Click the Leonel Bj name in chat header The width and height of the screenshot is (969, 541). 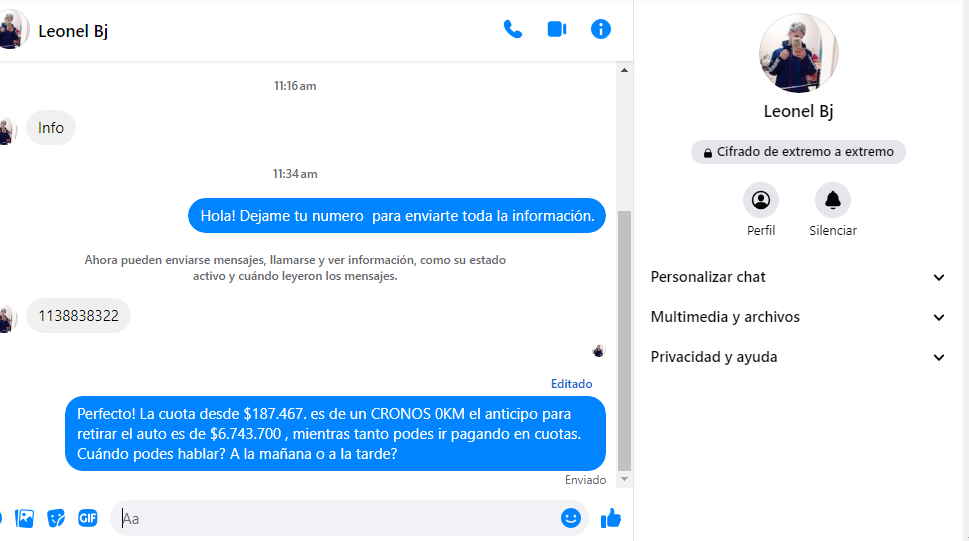[73, 31]
